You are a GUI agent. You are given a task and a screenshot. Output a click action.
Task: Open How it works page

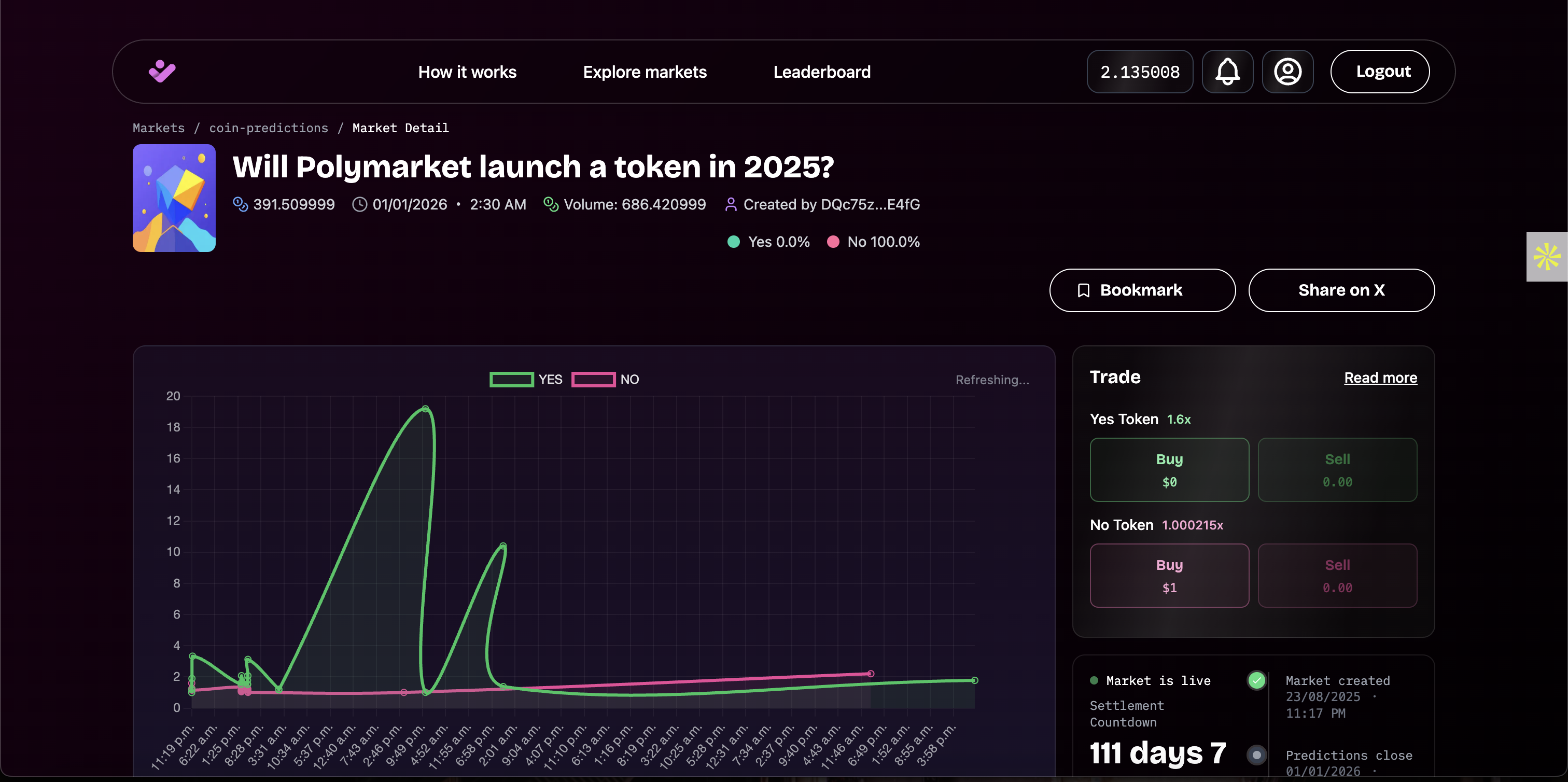pyautogui.click(x=467, y=72)
